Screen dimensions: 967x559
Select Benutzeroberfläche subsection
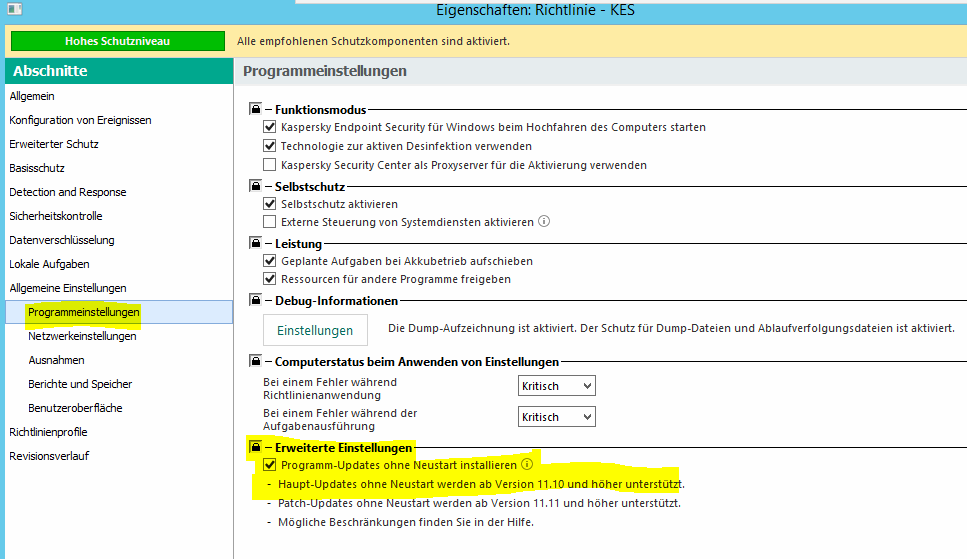tap(75, 408)
